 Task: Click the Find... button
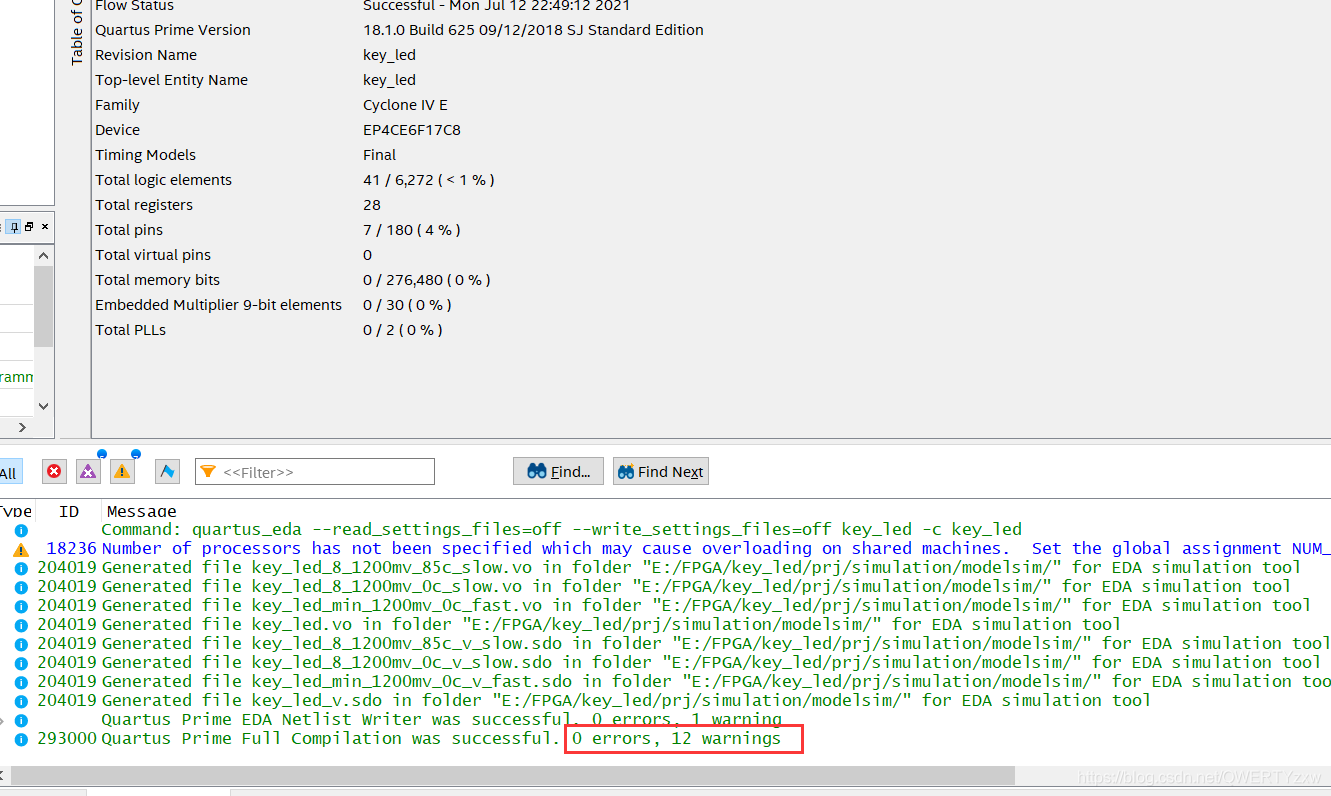(x=558, y=472)
